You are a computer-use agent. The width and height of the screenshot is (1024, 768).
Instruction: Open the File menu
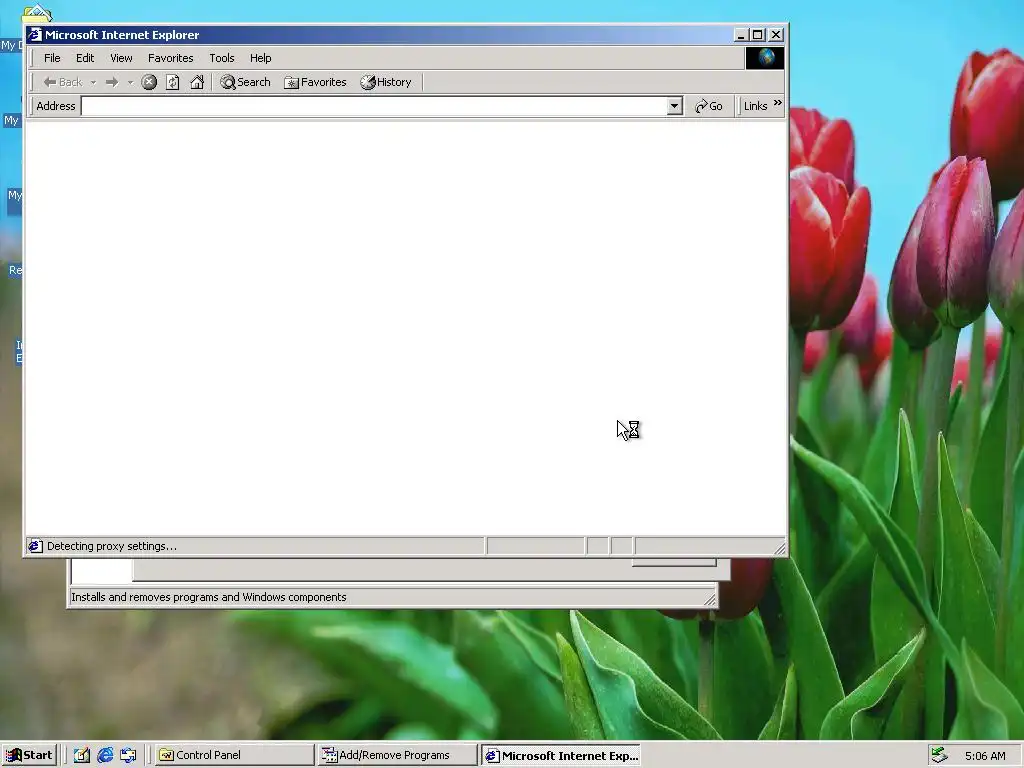52,58
